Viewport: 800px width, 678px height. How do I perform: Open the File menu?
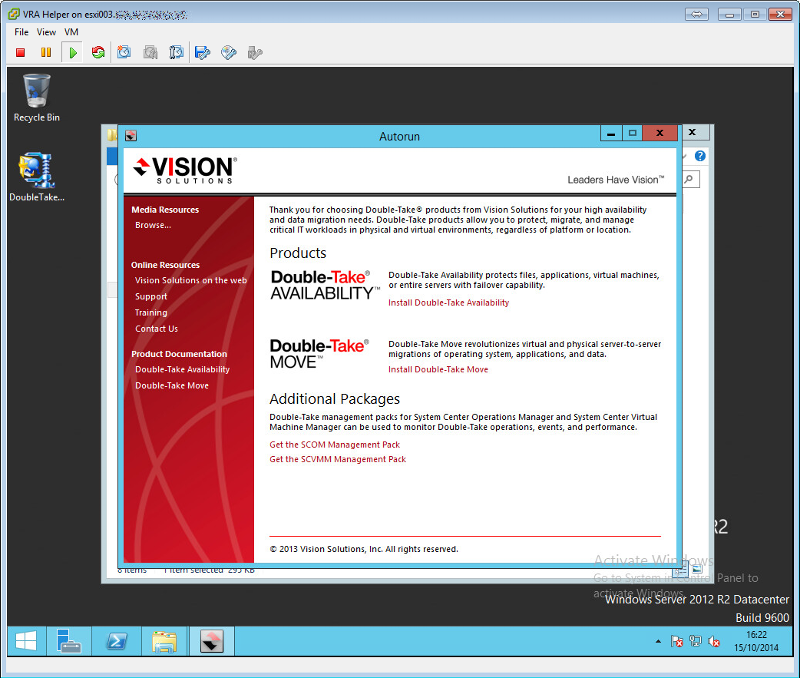point(21,32)
